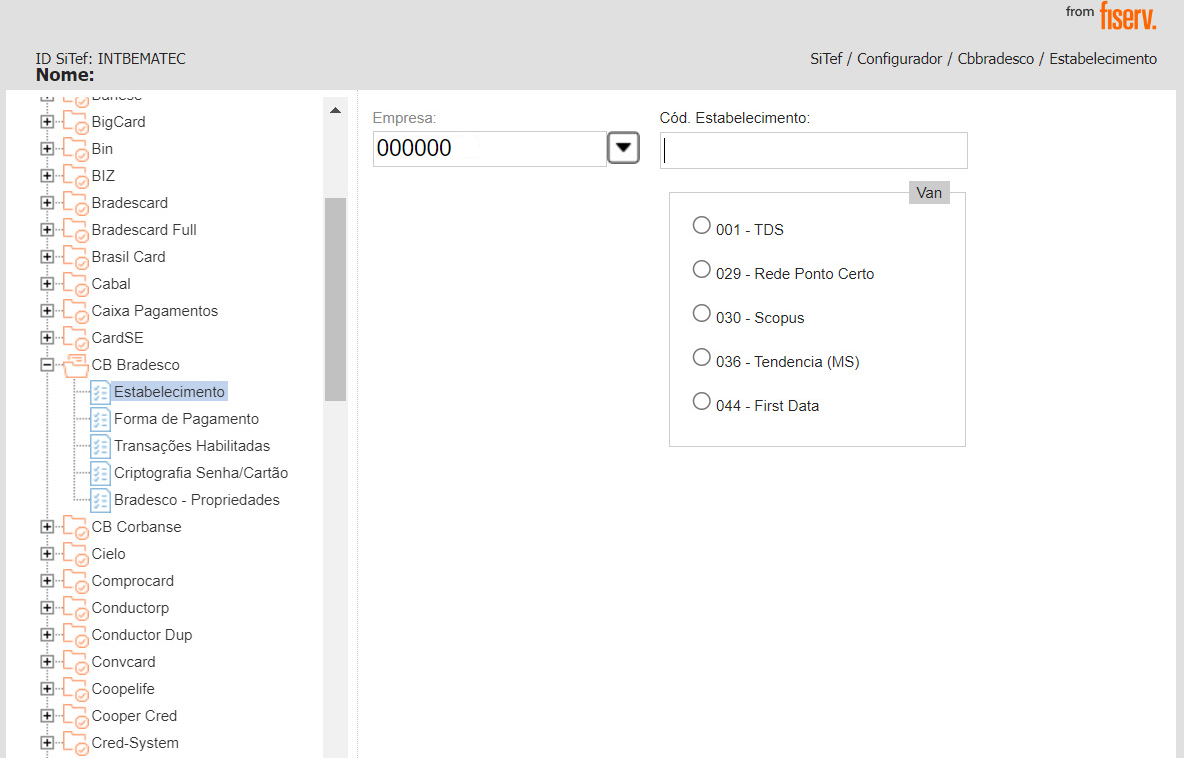Screen dimensions: 1184x758
Task: Select the Bradescard Full tree label
Action: tap(144, 230)
